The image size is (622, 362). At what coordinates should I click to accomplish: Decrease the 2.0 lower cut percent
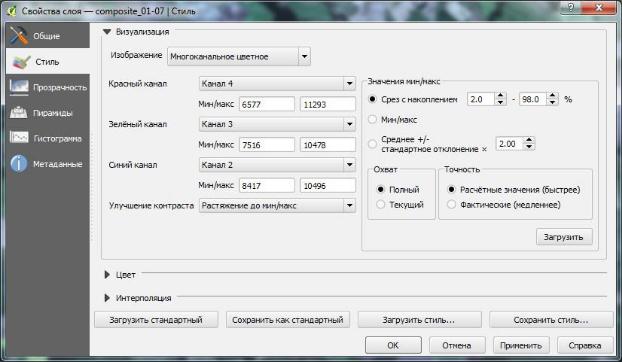500,102
